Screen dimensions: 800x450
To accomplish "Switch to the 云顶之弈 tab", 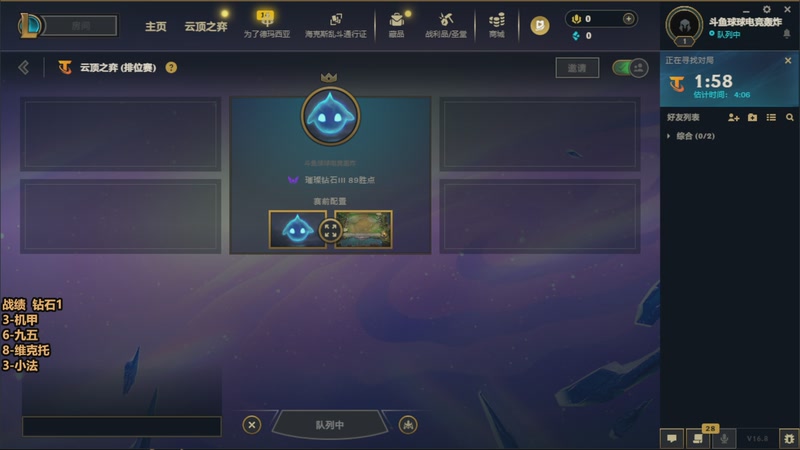I will (206, 27).
